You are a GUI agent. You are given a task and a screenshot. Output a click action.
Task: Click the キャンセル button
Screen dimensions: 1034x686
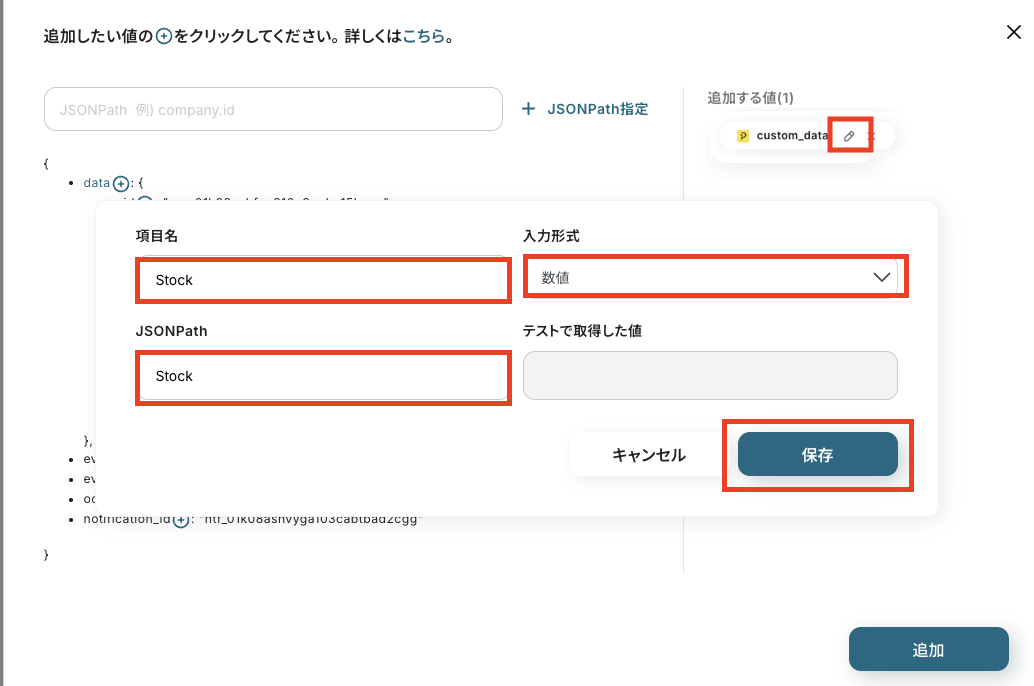click(x=648, y=454)
